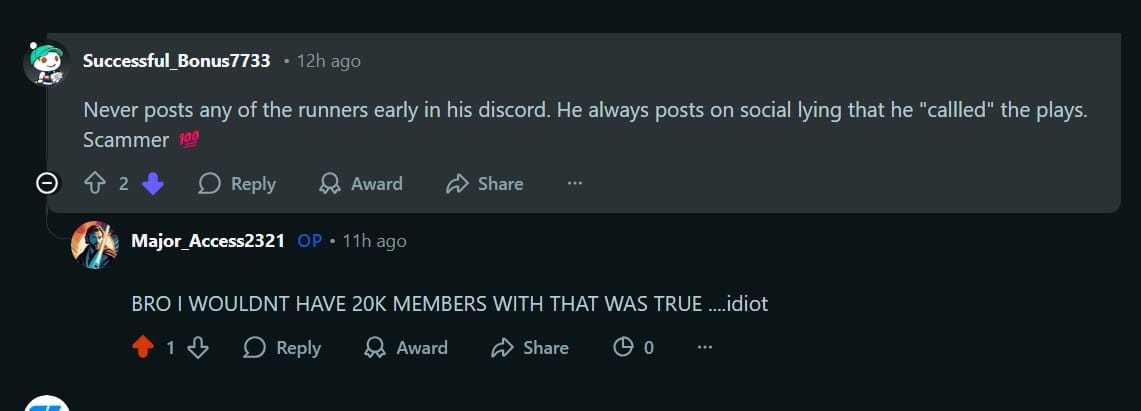Screen dimensions: 1141x411
Task: Click Successful_Bonus7733's avatar image
Action: [45, 63]
